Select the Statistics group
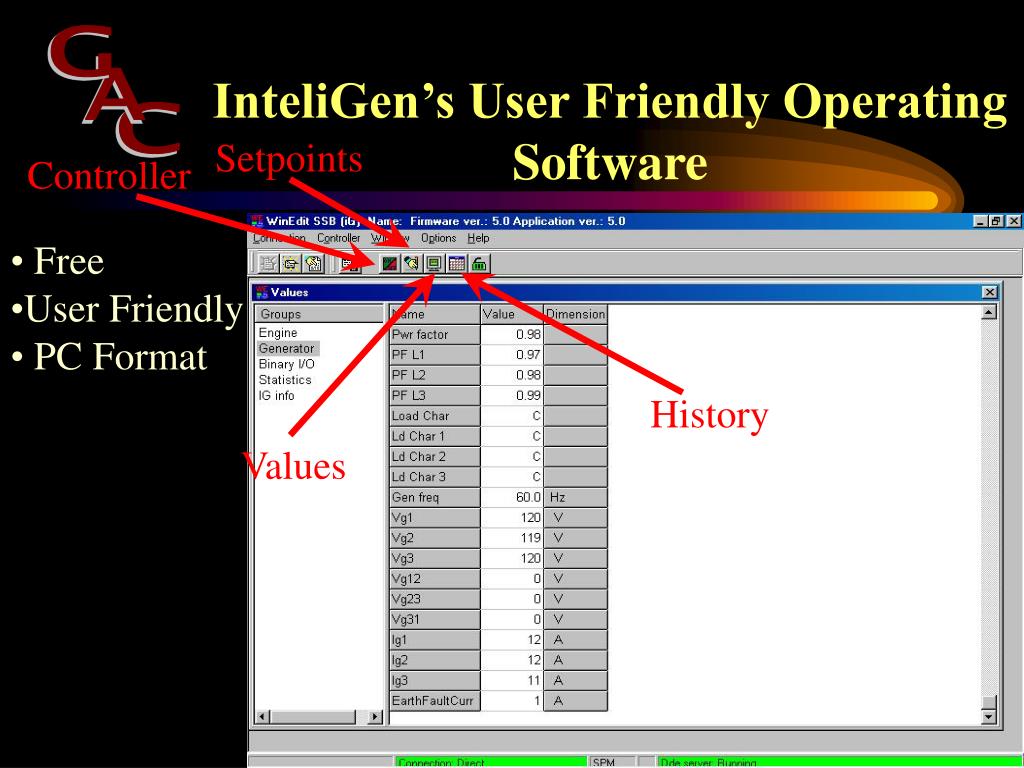This screenshot has width=1024, height=768. (x=285, y=380)
